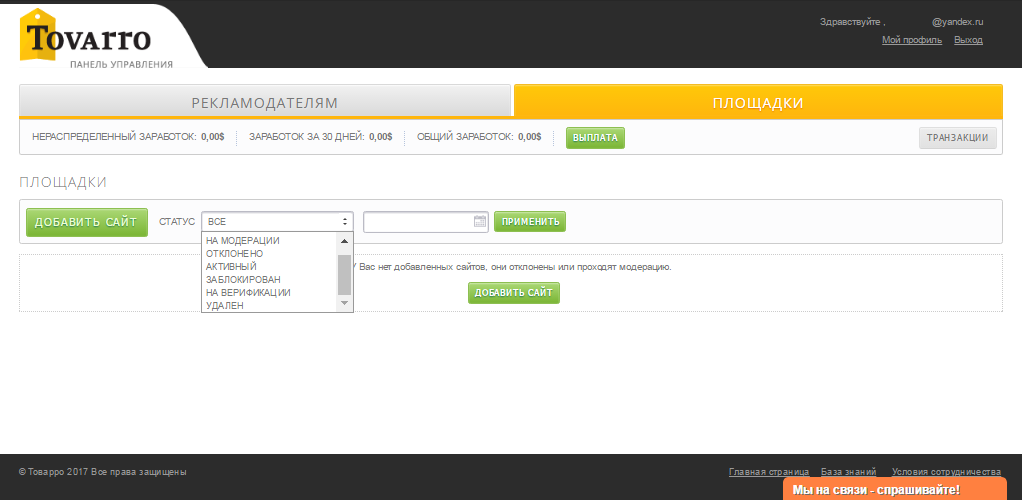
Task: Pick УДАЛЕН status option
Action: click(225, 306)
